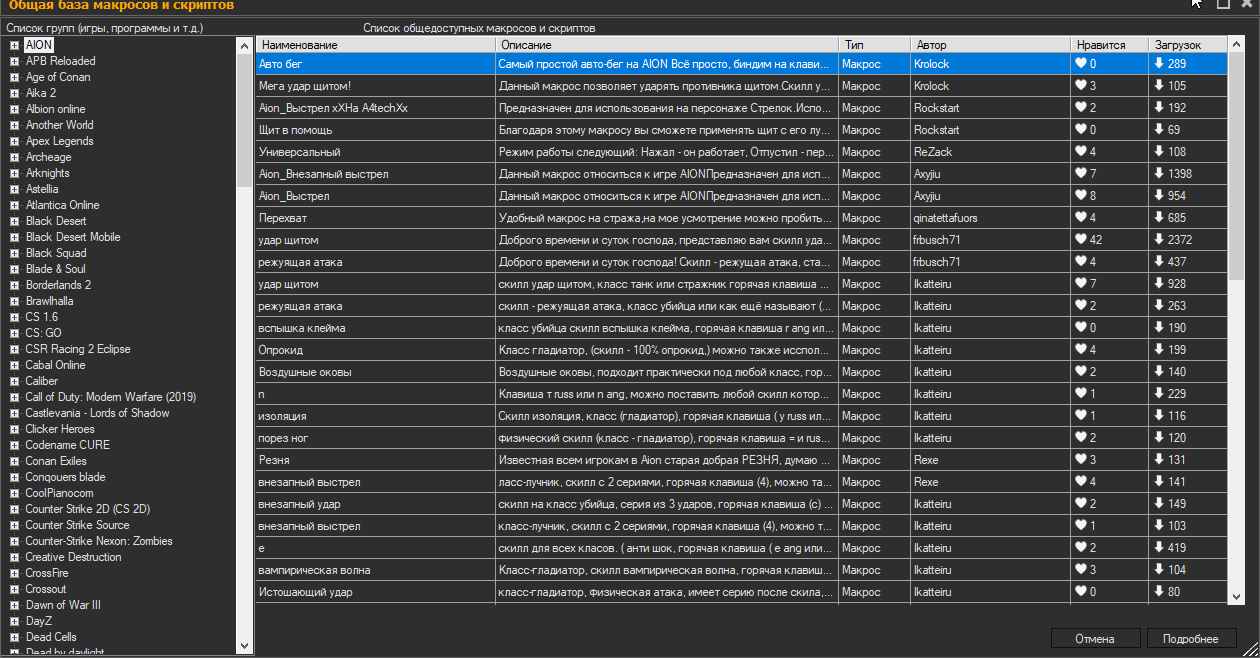
Task: Click download arrow showing 2372 downloads
Action: (x=1158, y=240)
